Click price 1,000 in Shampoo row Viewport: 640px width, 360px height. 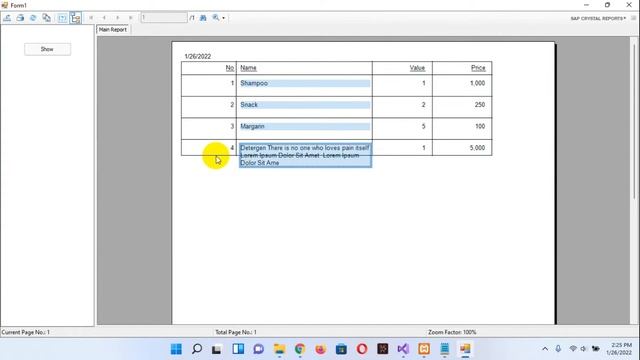click(477, 83)
